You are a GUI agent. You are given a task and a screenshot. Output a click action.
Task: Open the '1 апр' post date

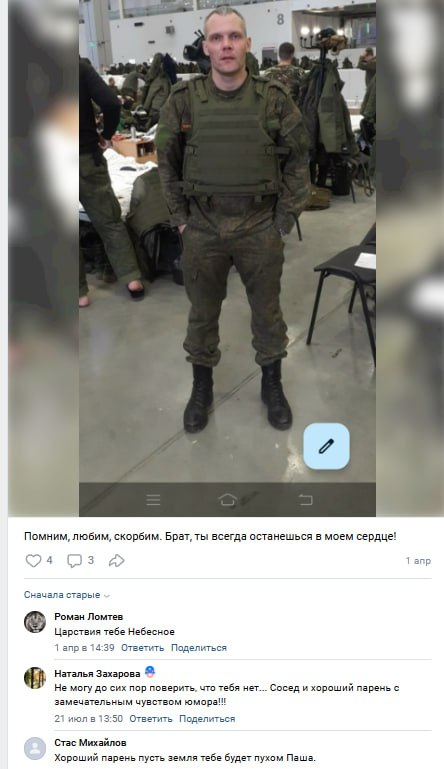coord(418,561)
